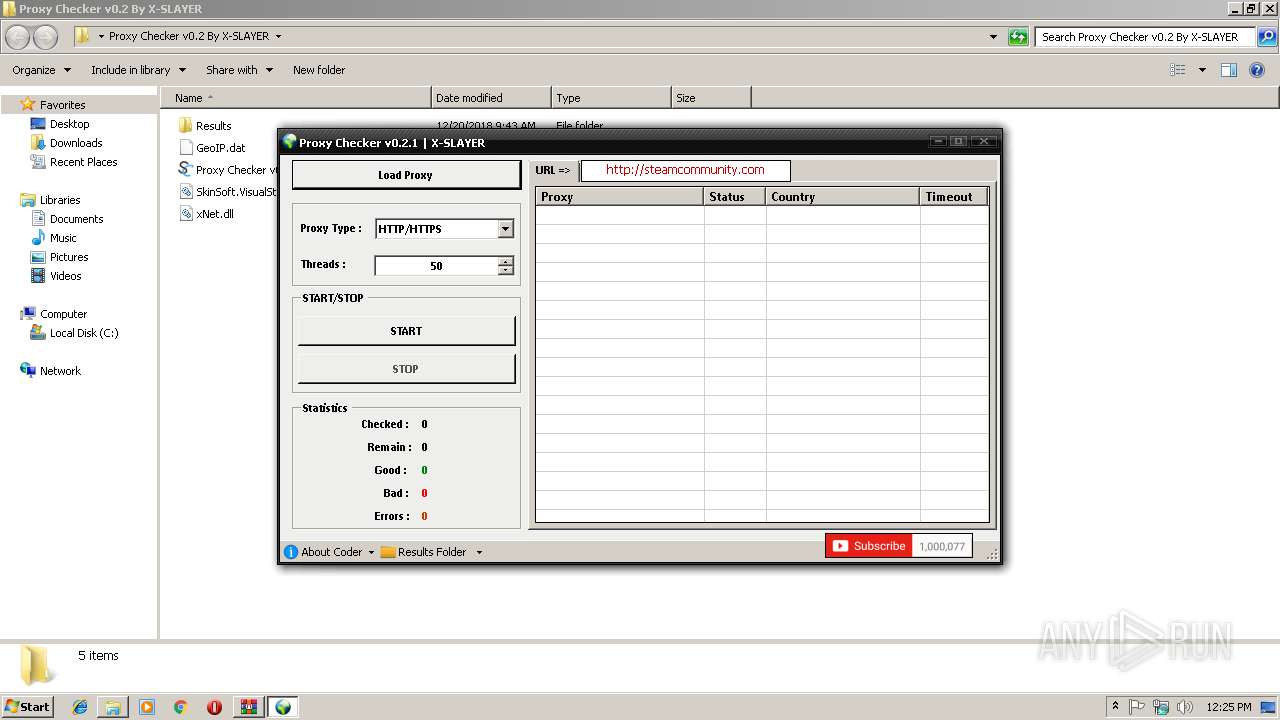The height and width of the screenshot is (720, 1280).
Task: Sort by the Timeout column header
Action: click(x=953, y=197)
